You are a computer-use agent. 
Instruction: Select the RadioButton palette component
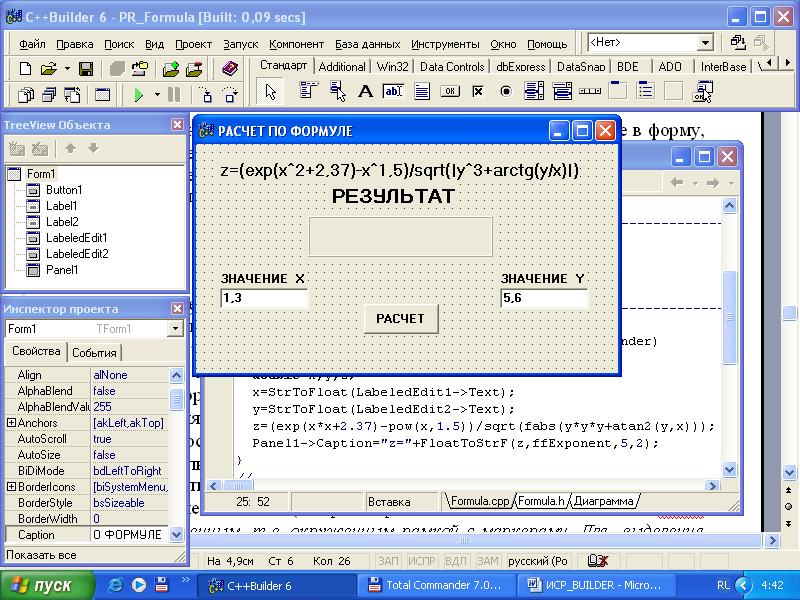tap(506, 91)
